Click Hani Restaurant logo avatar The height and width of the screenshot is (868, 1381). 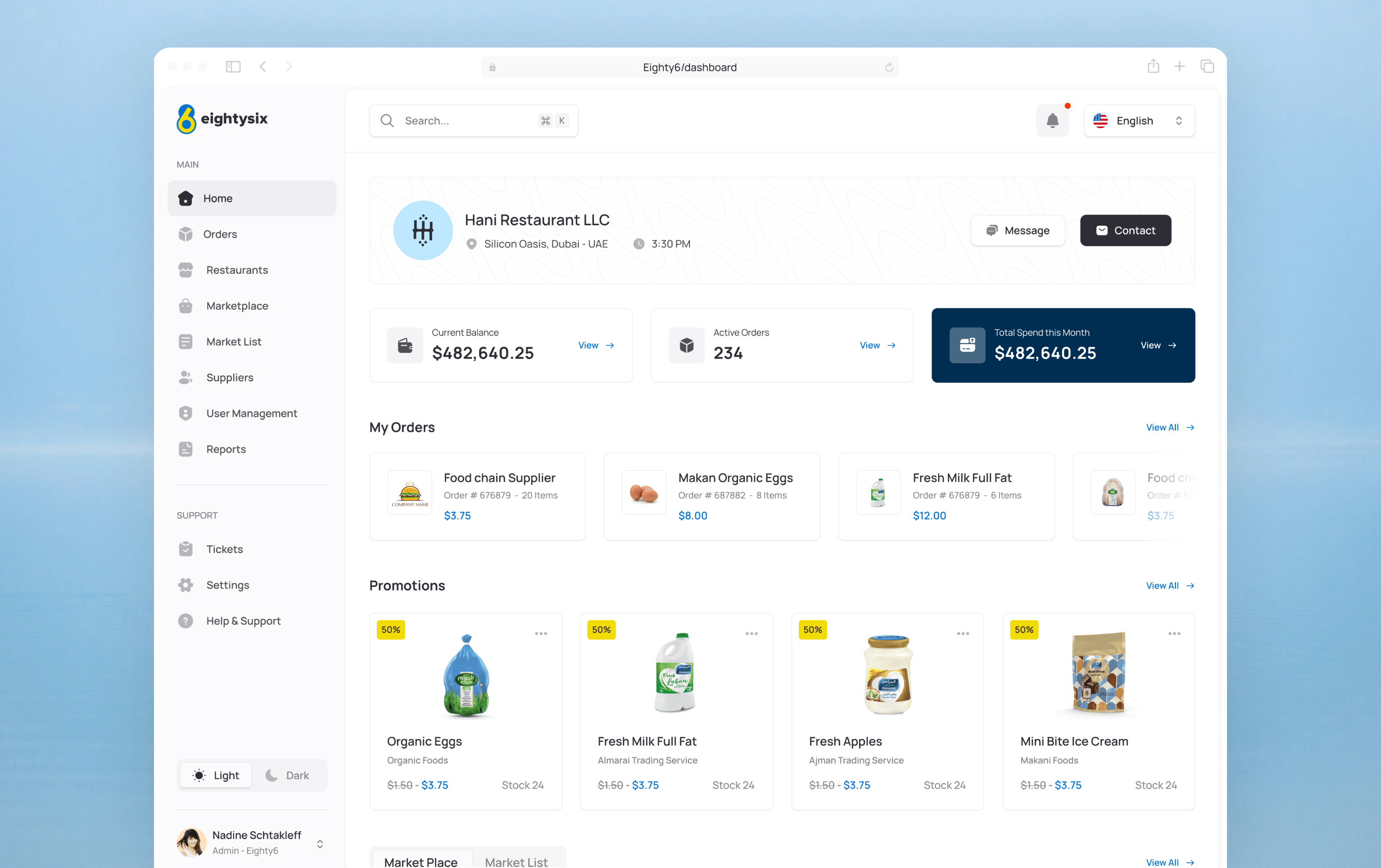coord(423,230)
